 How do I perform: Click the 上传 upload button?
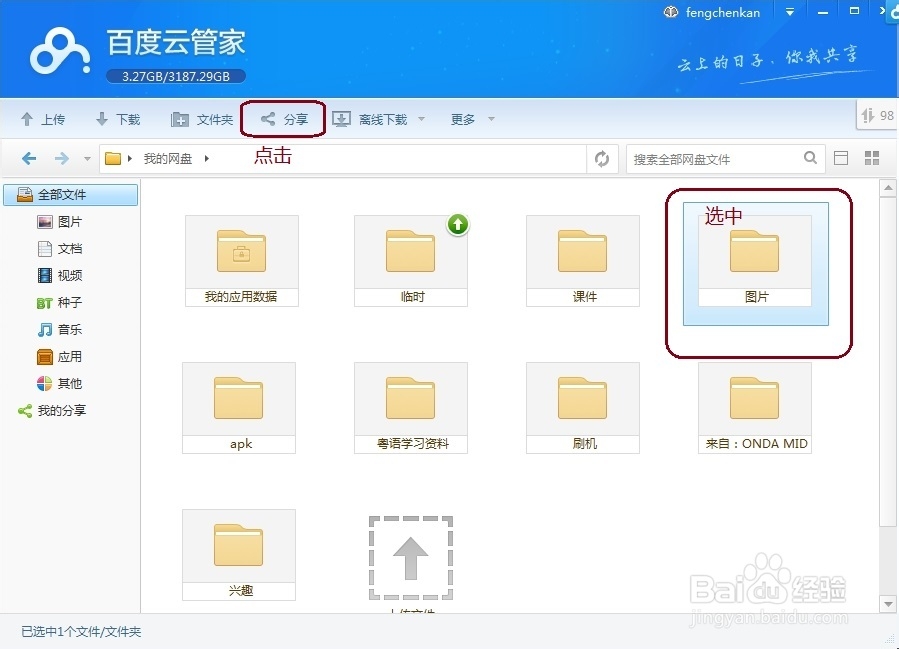[x=44, y=118]
